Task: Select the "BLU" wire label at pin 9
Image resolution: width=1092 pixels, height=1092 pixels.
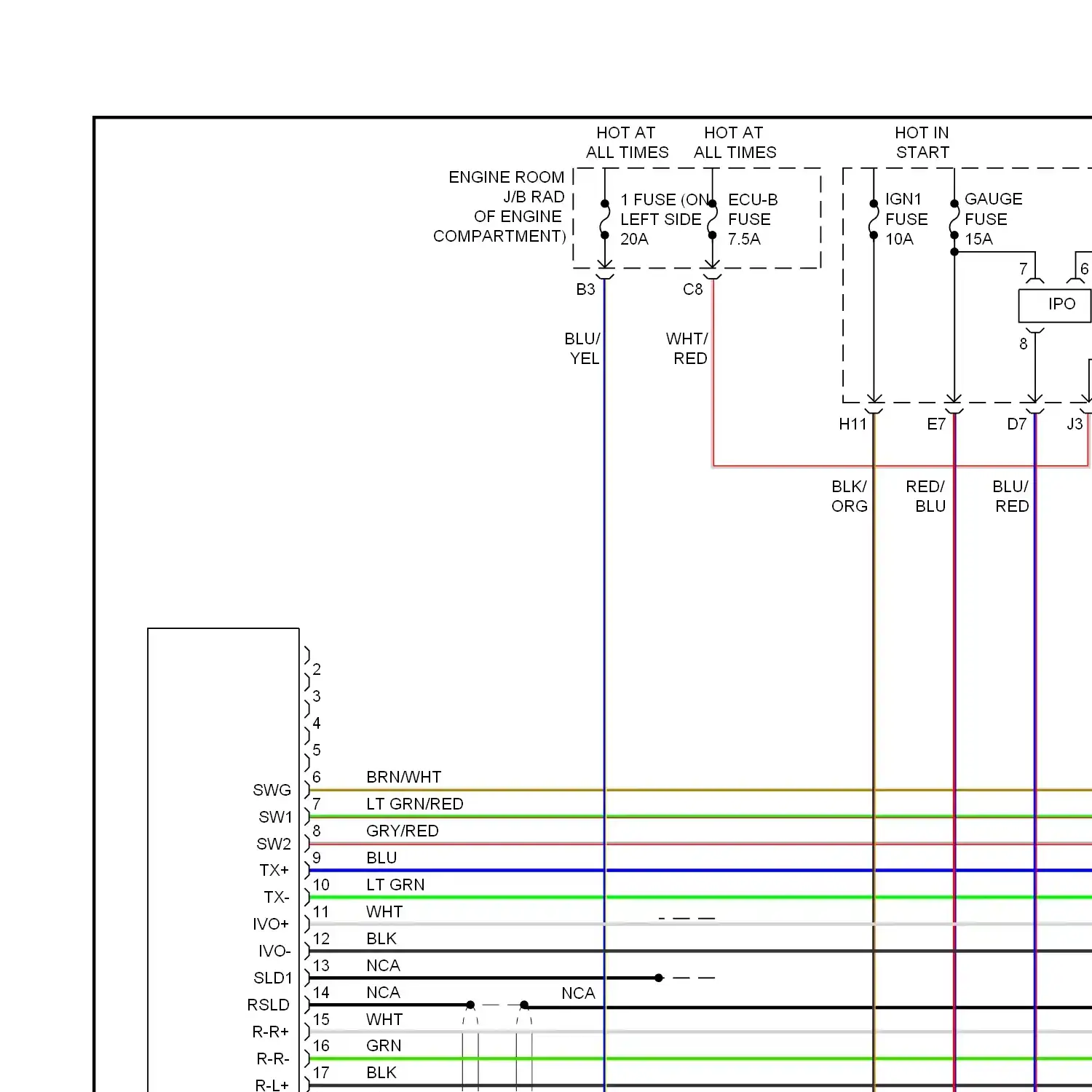Action: [381, 858]
